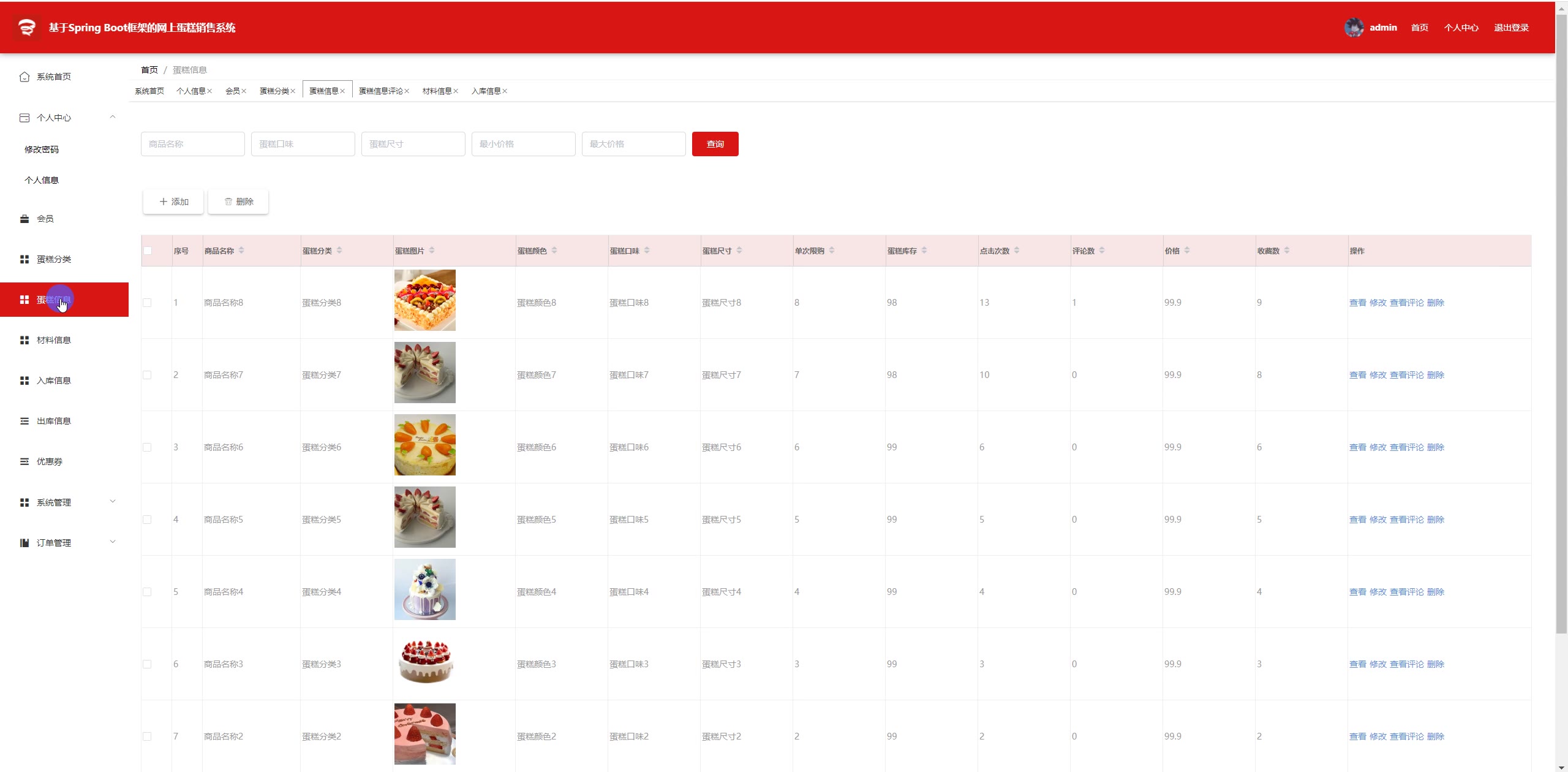Close the 蛋糕分类 tab with its x
The height and width of the screenshot is (772, 1568).
pyautogui.click(x=293, y=91)
